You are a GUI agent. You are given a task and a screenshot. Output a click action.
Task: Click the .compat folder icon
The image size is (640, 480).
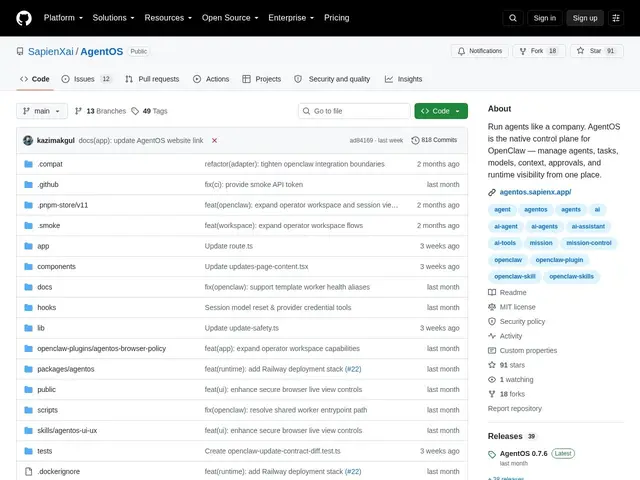click(x=28, y=164)
